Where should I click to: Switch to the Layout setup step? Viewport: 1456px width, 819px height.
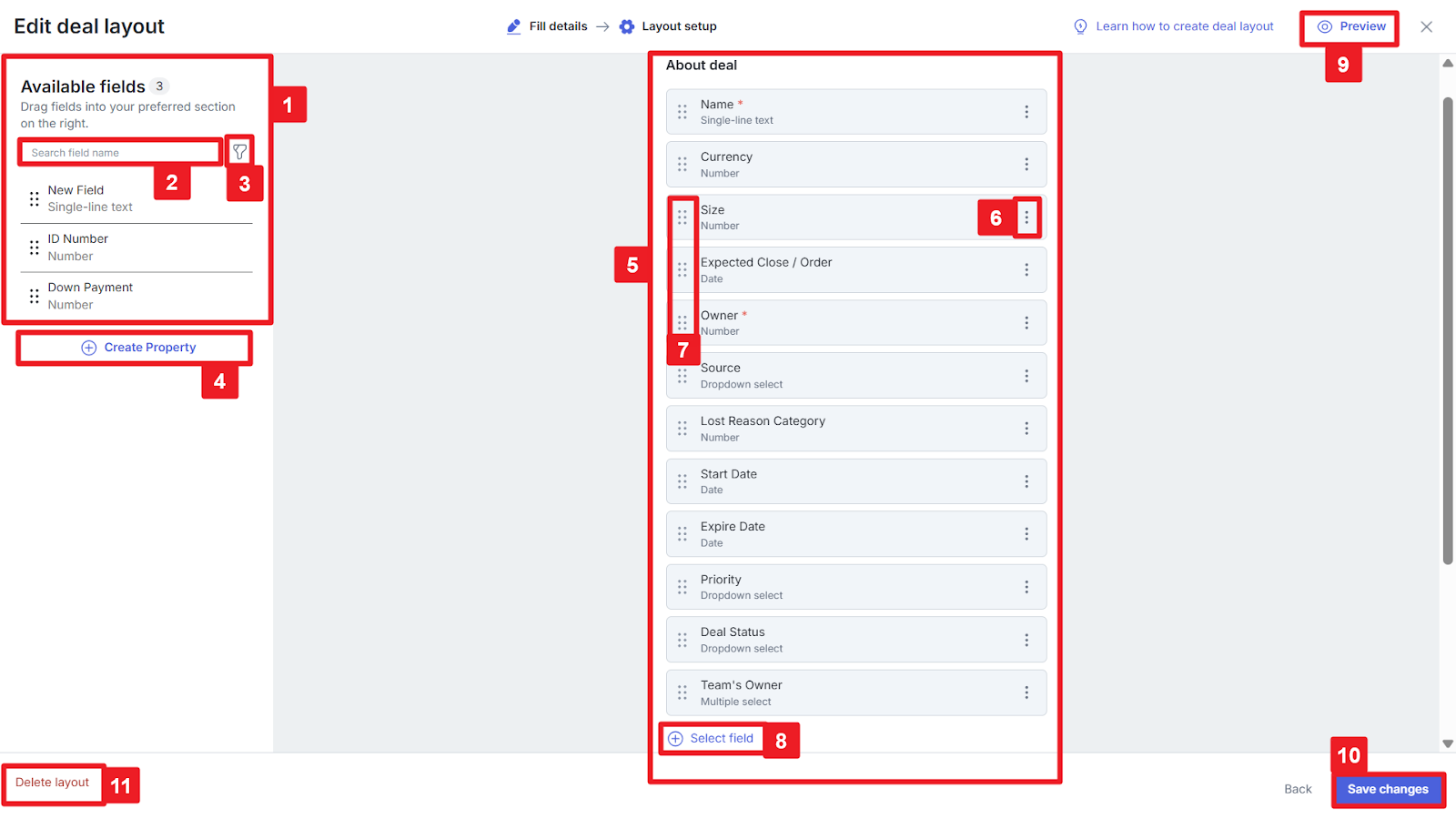[669, 26]
